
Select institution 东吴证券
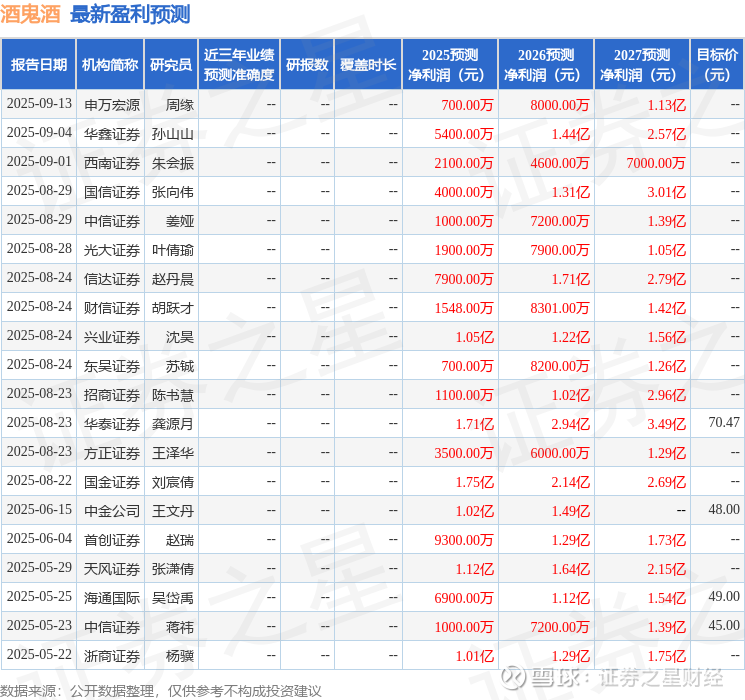[x=112, y=366]
